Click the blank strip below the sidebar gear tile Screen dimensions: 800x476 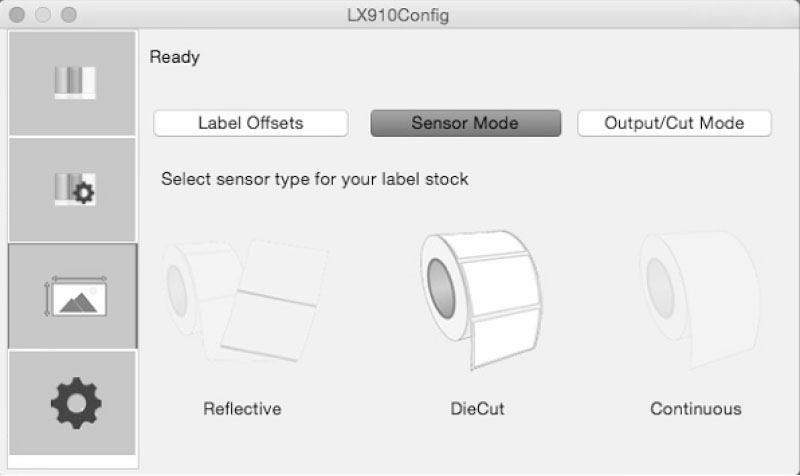(x=72, y=462)
